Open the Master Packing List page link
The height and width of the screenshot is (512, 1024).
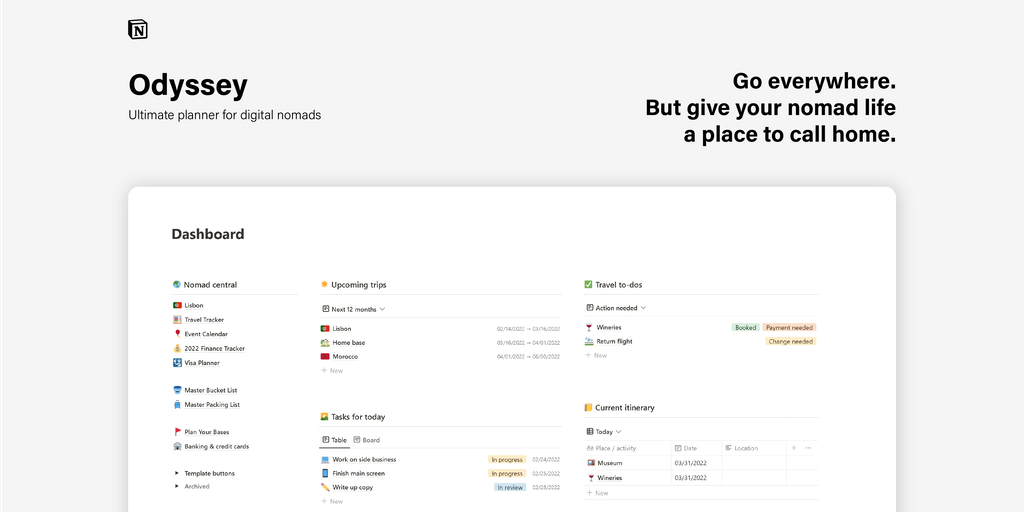[x=212, y=404]
